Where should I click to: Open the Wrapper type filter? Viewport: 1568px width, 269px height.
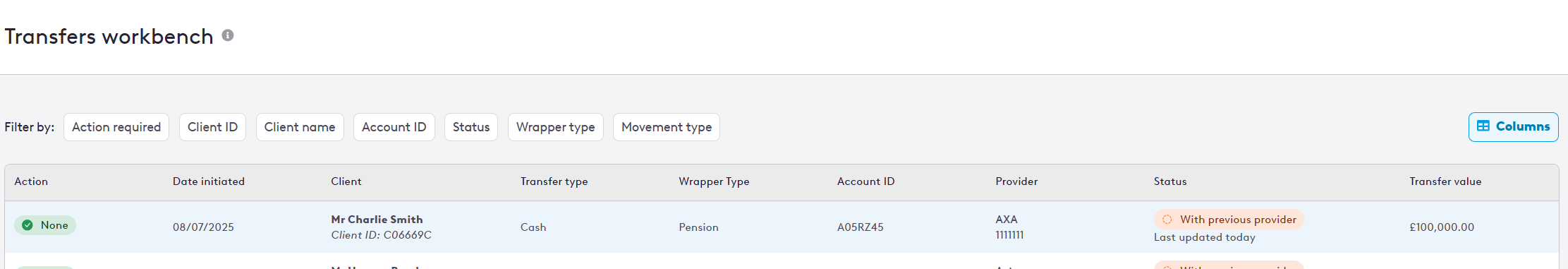coord(556,127)
